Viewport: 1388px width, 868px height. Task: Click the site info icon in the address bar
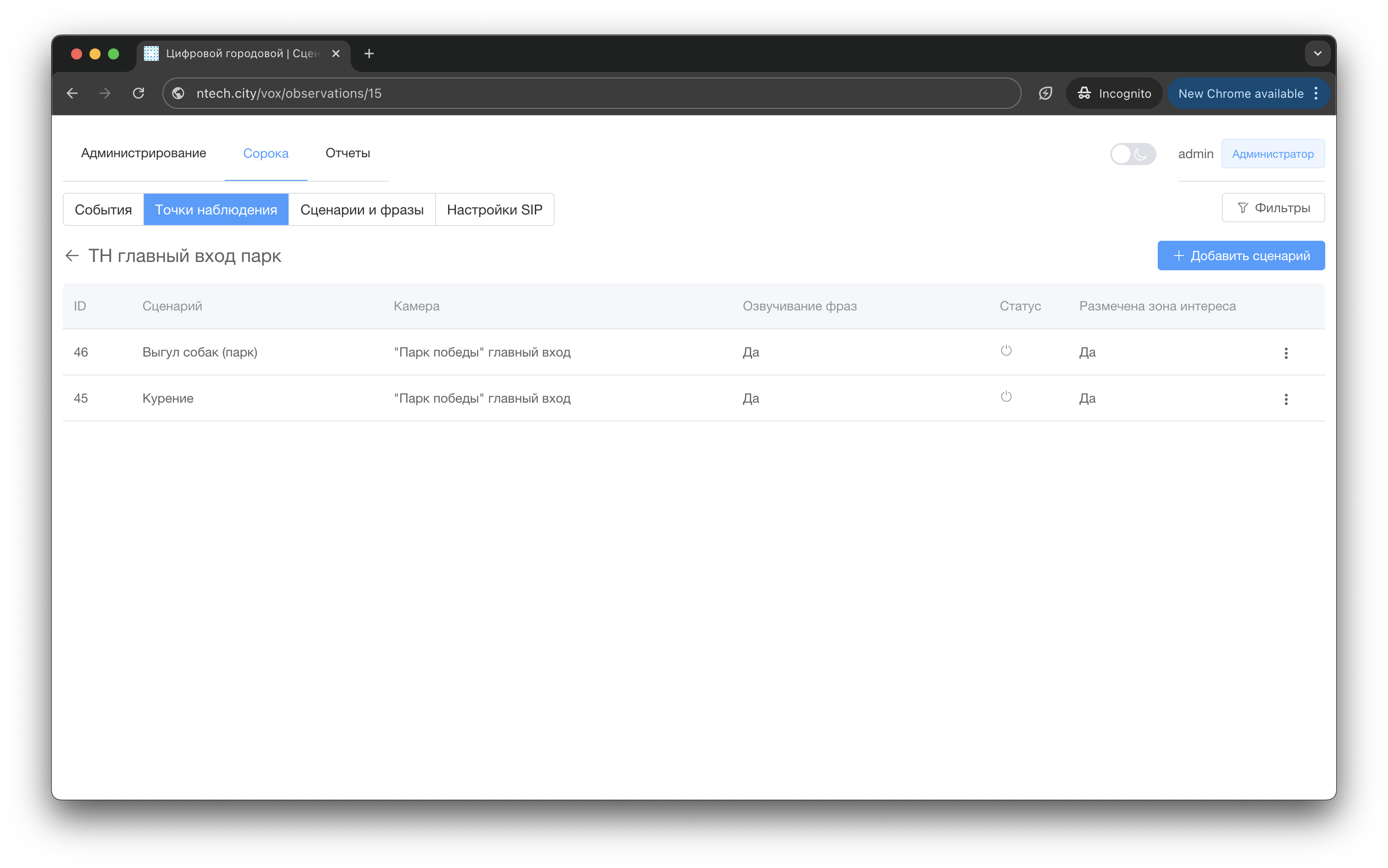tap(179, 93)
